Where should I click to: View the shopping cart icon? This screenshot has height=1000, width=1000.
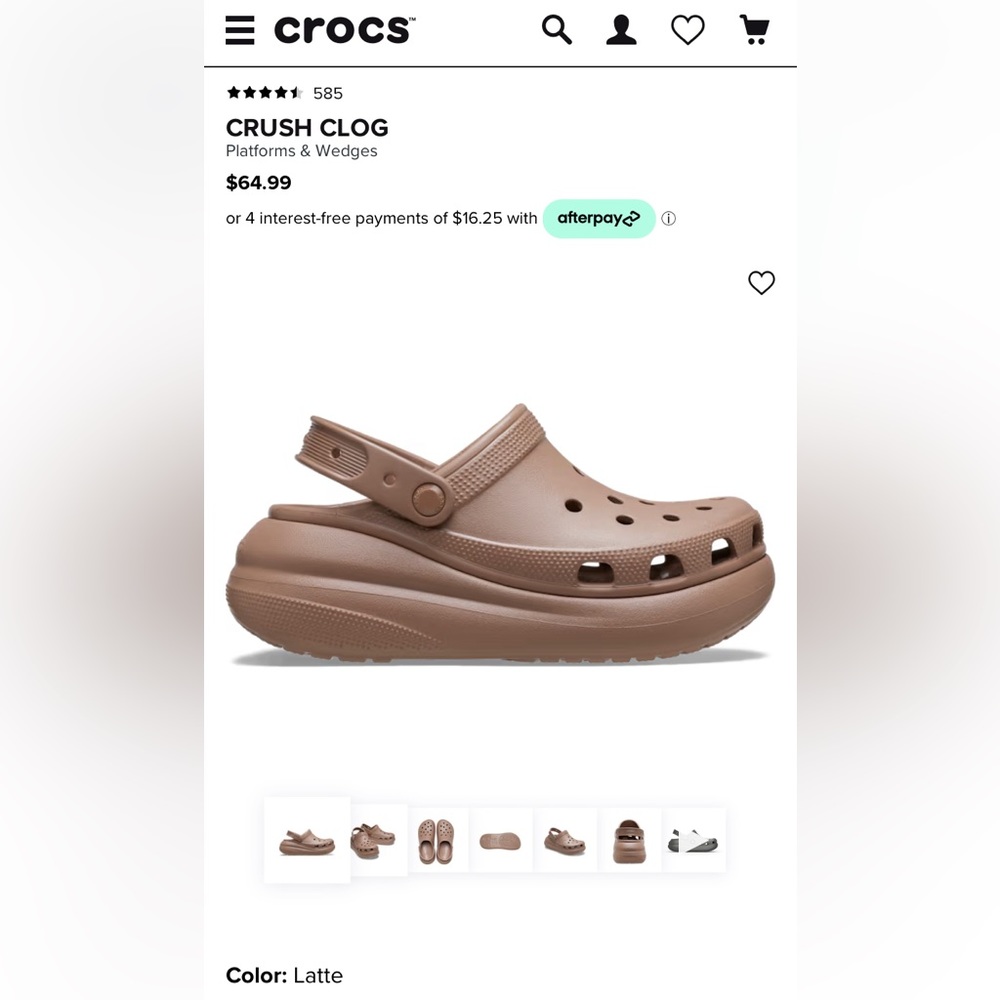coord(754,30)
